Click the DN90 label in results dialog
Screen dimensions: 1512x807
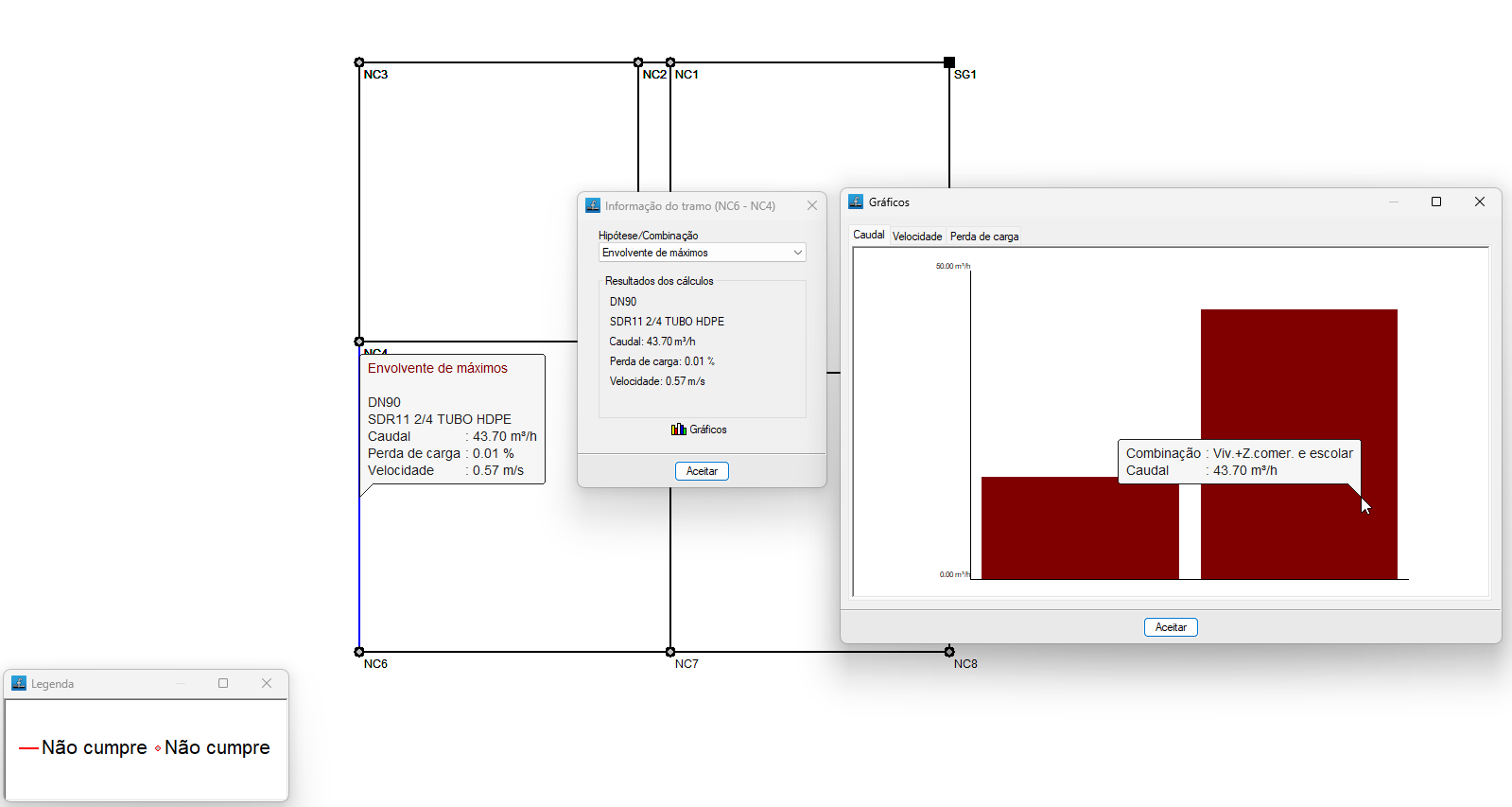tap(623, 302)
